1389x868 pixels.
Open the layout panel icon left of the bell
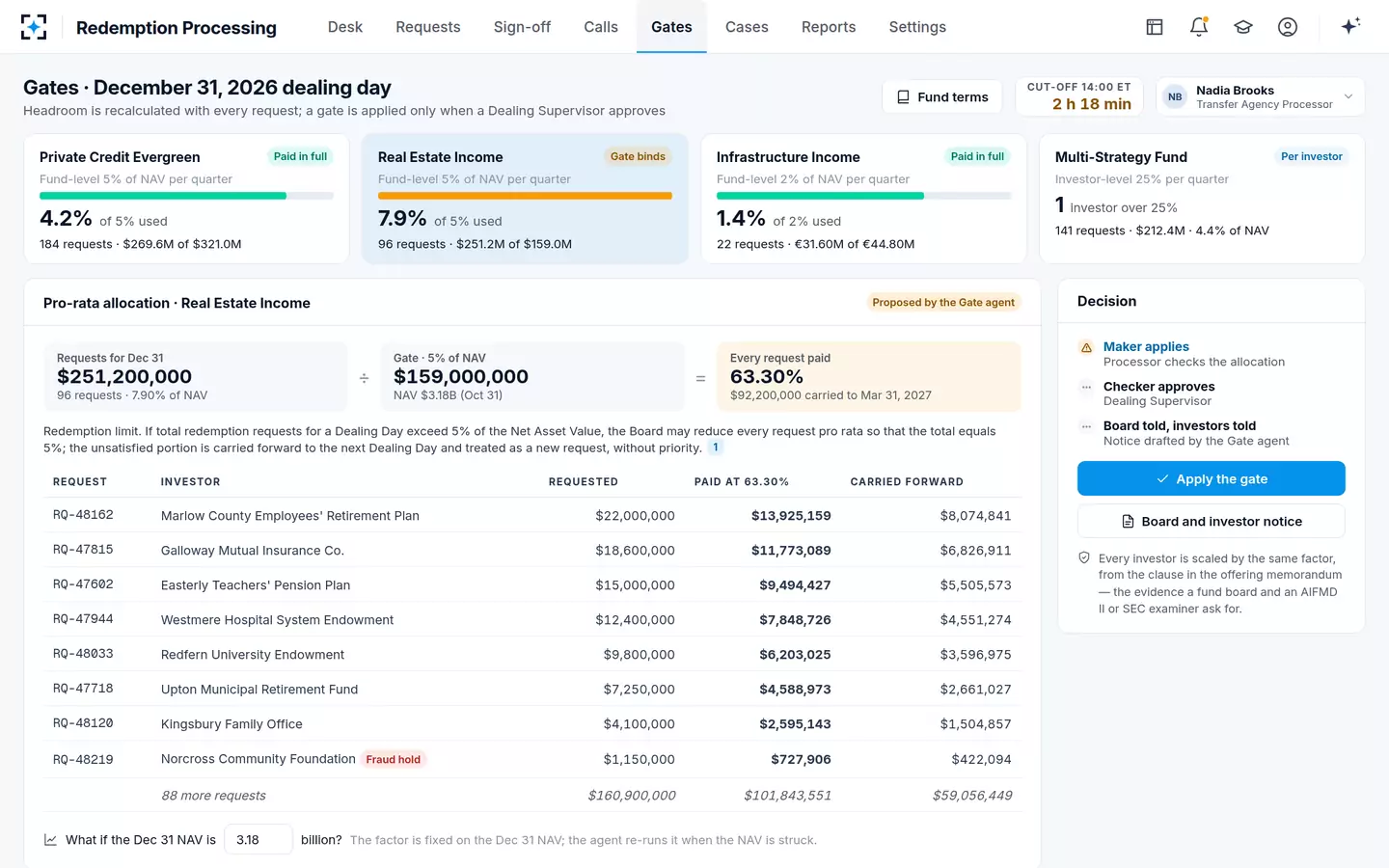(x=1155, y=27)
